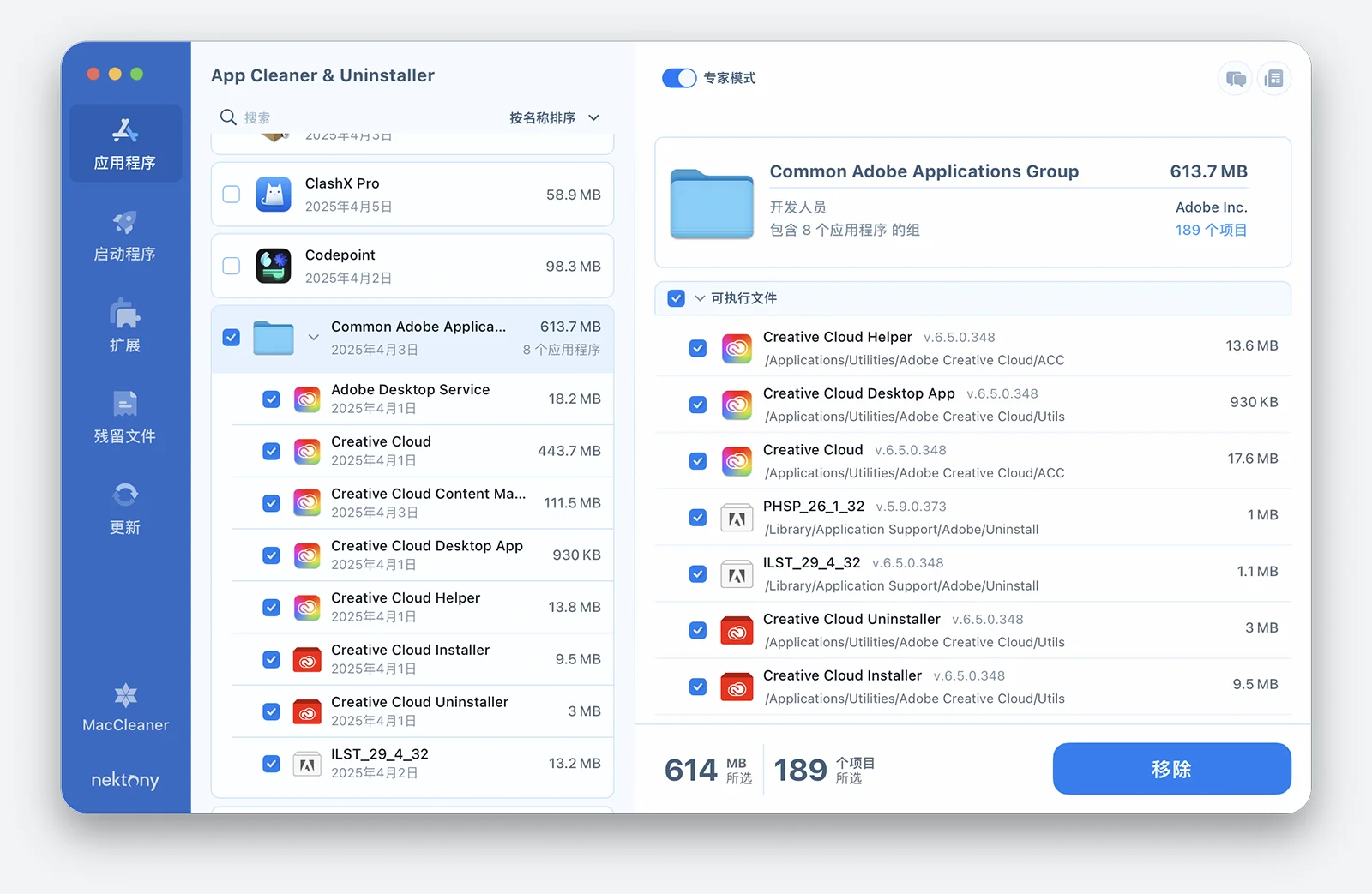Select the Common Adobe Applications Group title
The image size is (1372, 894).
click(924, 171)
